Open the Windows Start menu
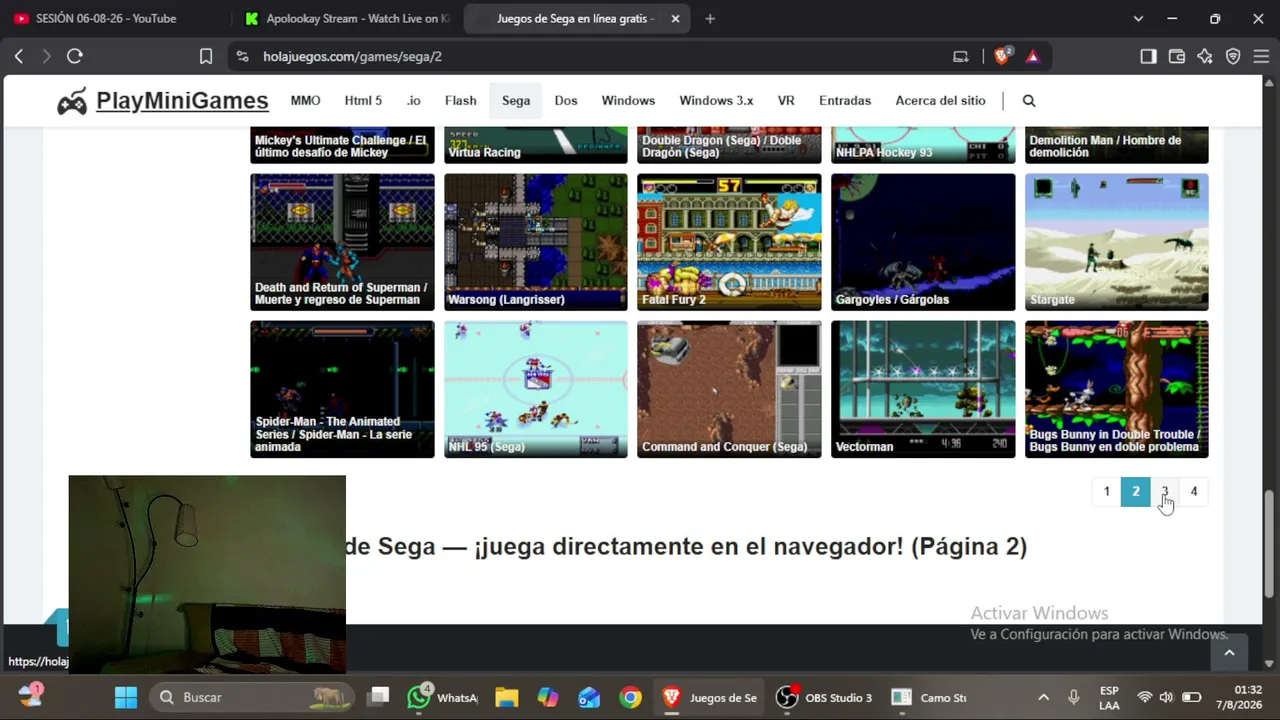 coord(126,697)
